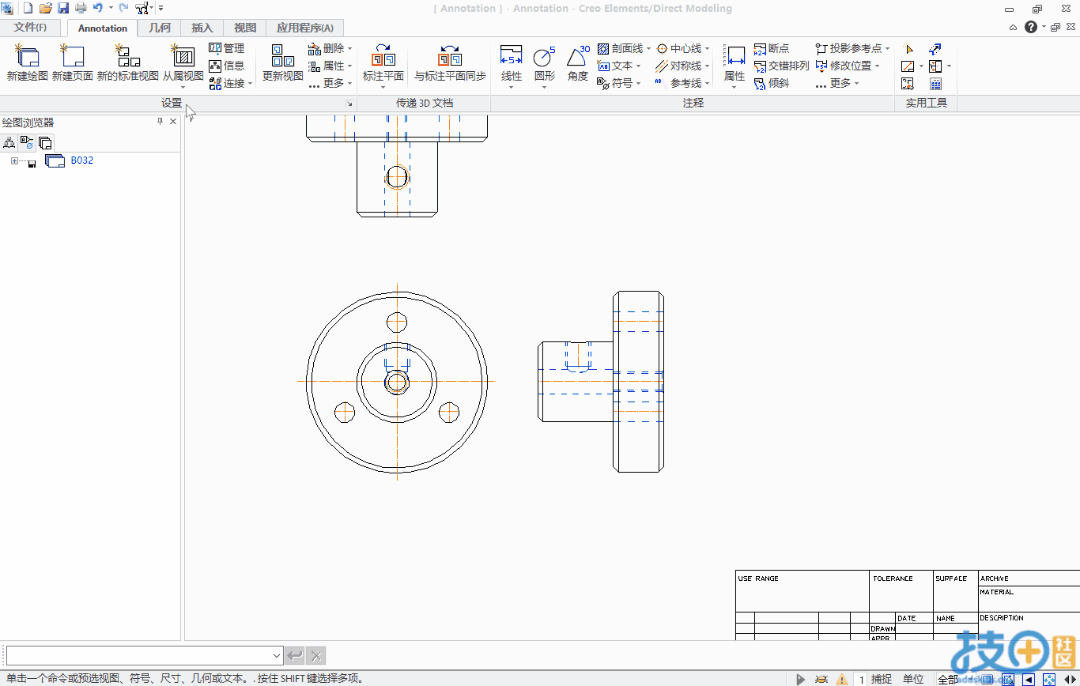Click the Redo arrow icon
This screenshot has height=686, width=1080.
coord(123,8)
